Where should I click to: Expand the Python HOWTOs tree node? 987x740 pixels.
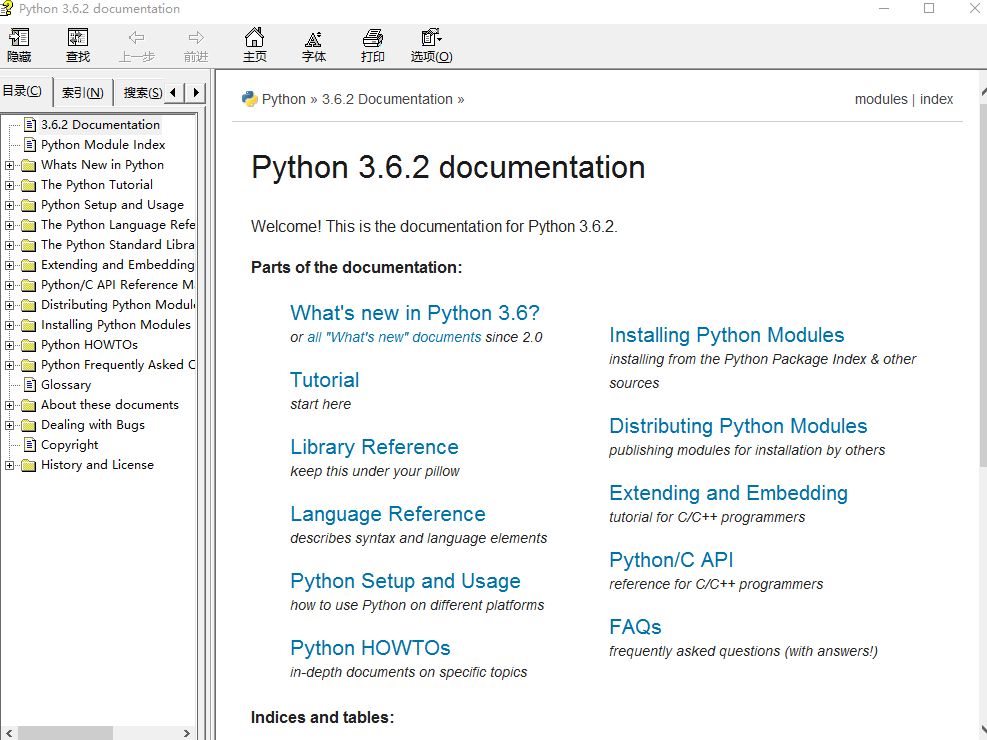[10, 345]
